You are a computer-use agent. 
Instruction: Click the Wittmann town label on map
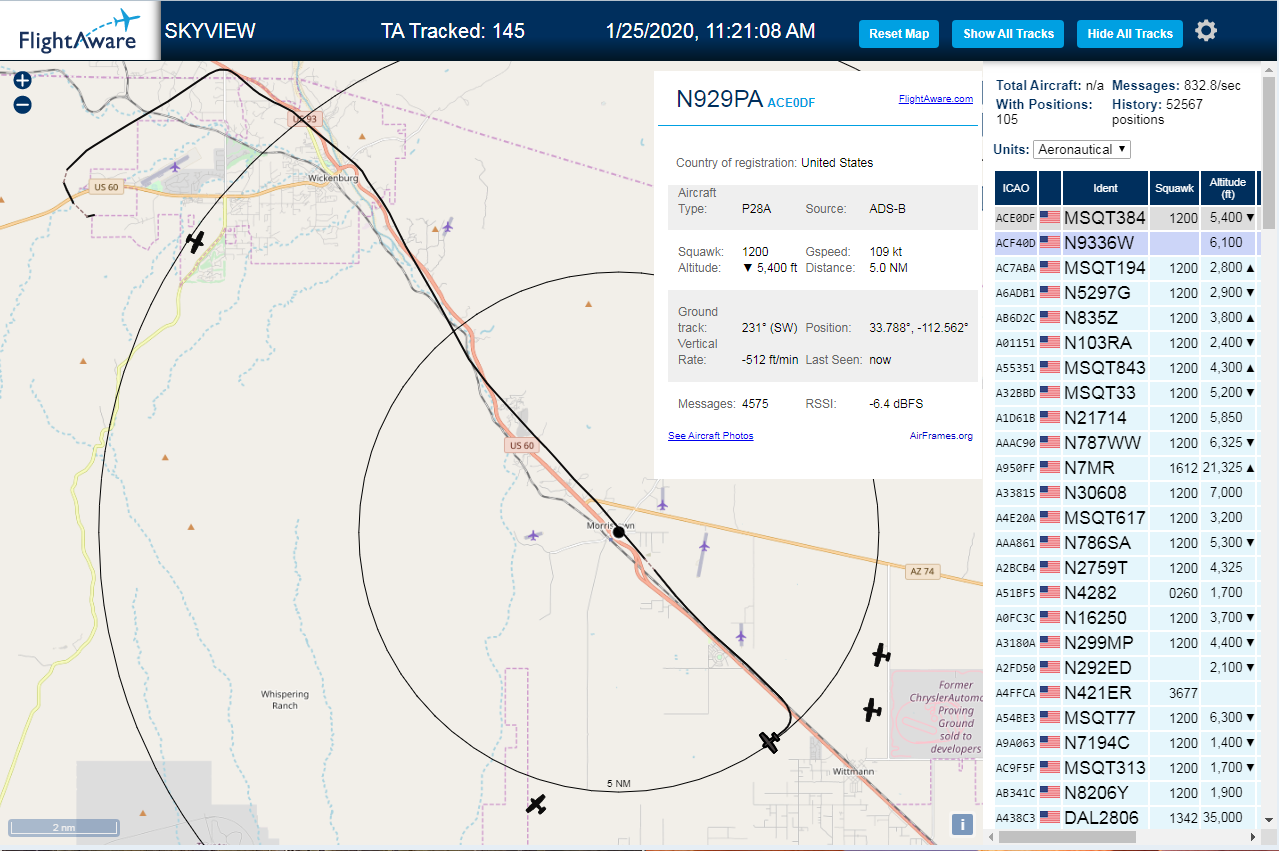pyautogui.click(x=853, y=772)
